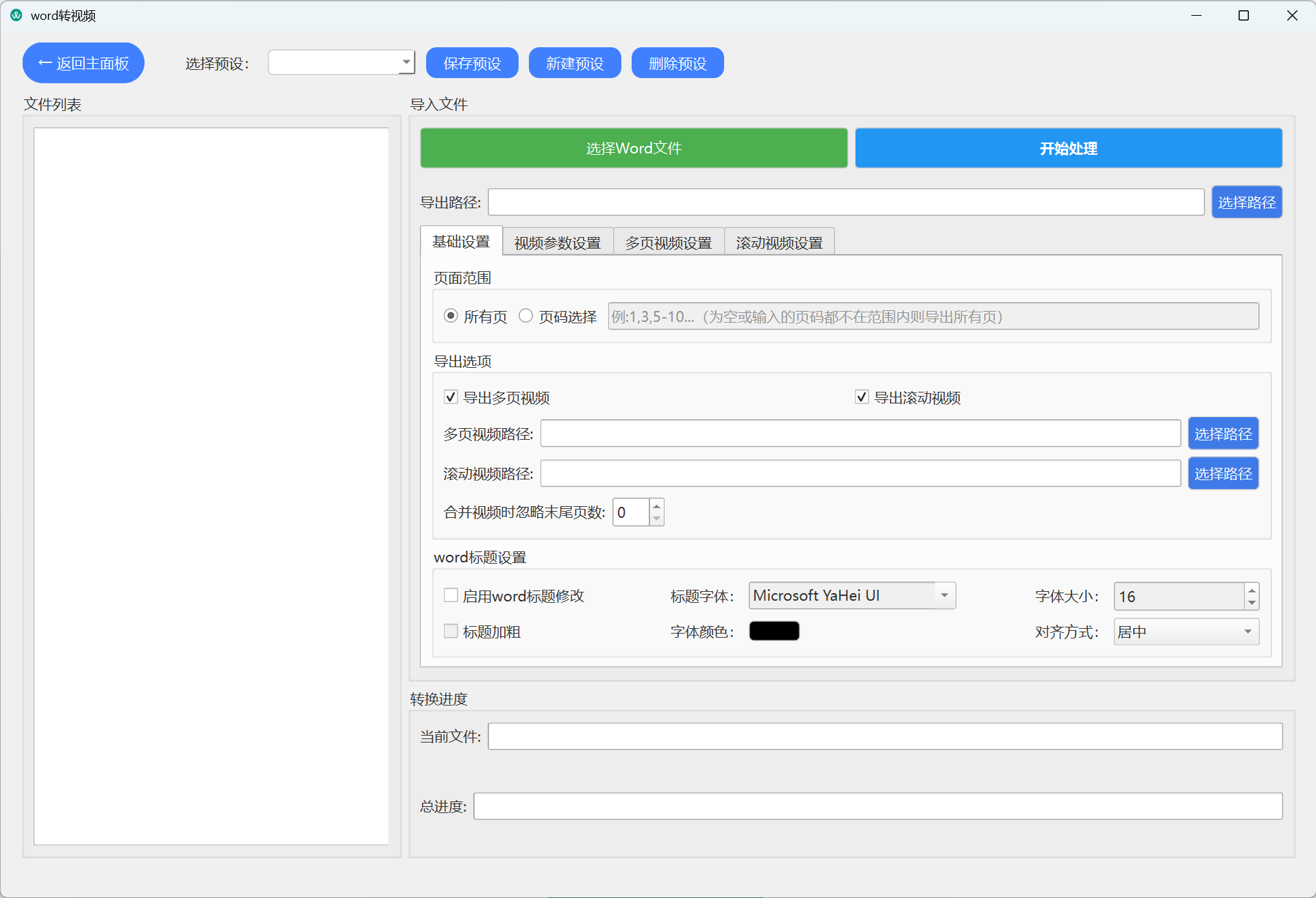
Task: Switch to the 视频参数设置 tab
Action: pos(557,242)
